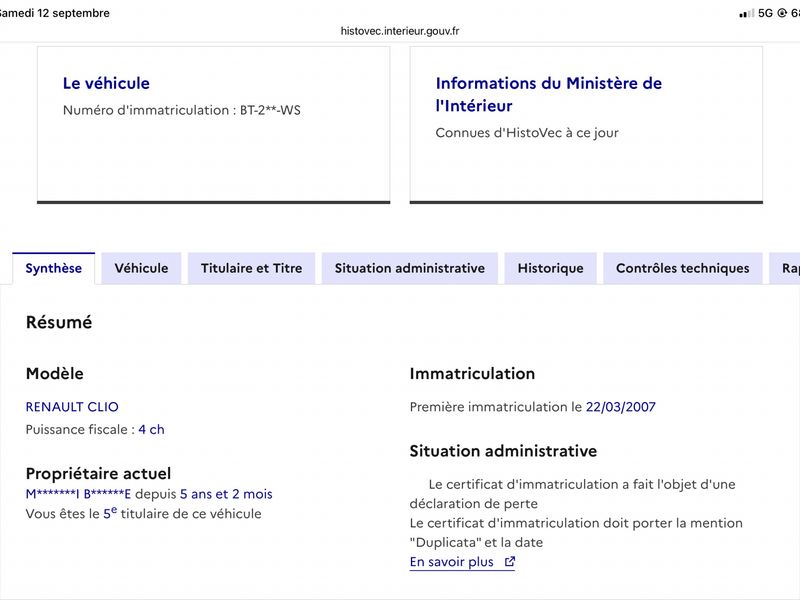800x600 pixels.
Task: Tap the Samedi 12 septembre date in status bar
Action: point(54,13)
